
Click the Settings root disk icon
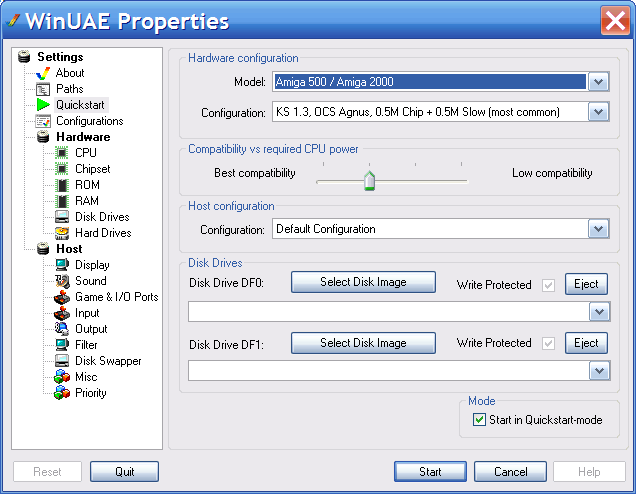tap(24, 56)
